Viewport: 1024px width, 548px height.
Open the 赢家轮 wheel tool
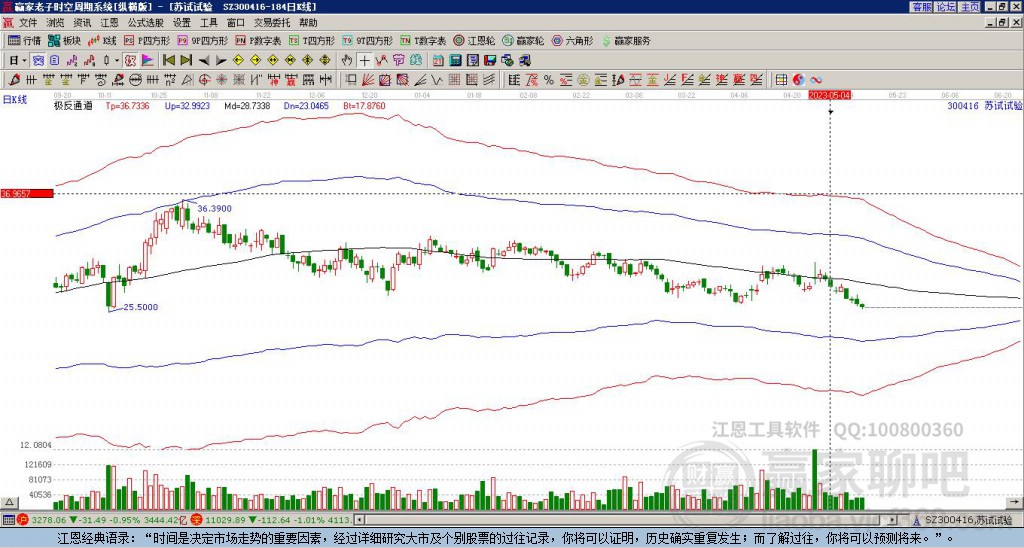pyautogui.click(x=523, y=40)
